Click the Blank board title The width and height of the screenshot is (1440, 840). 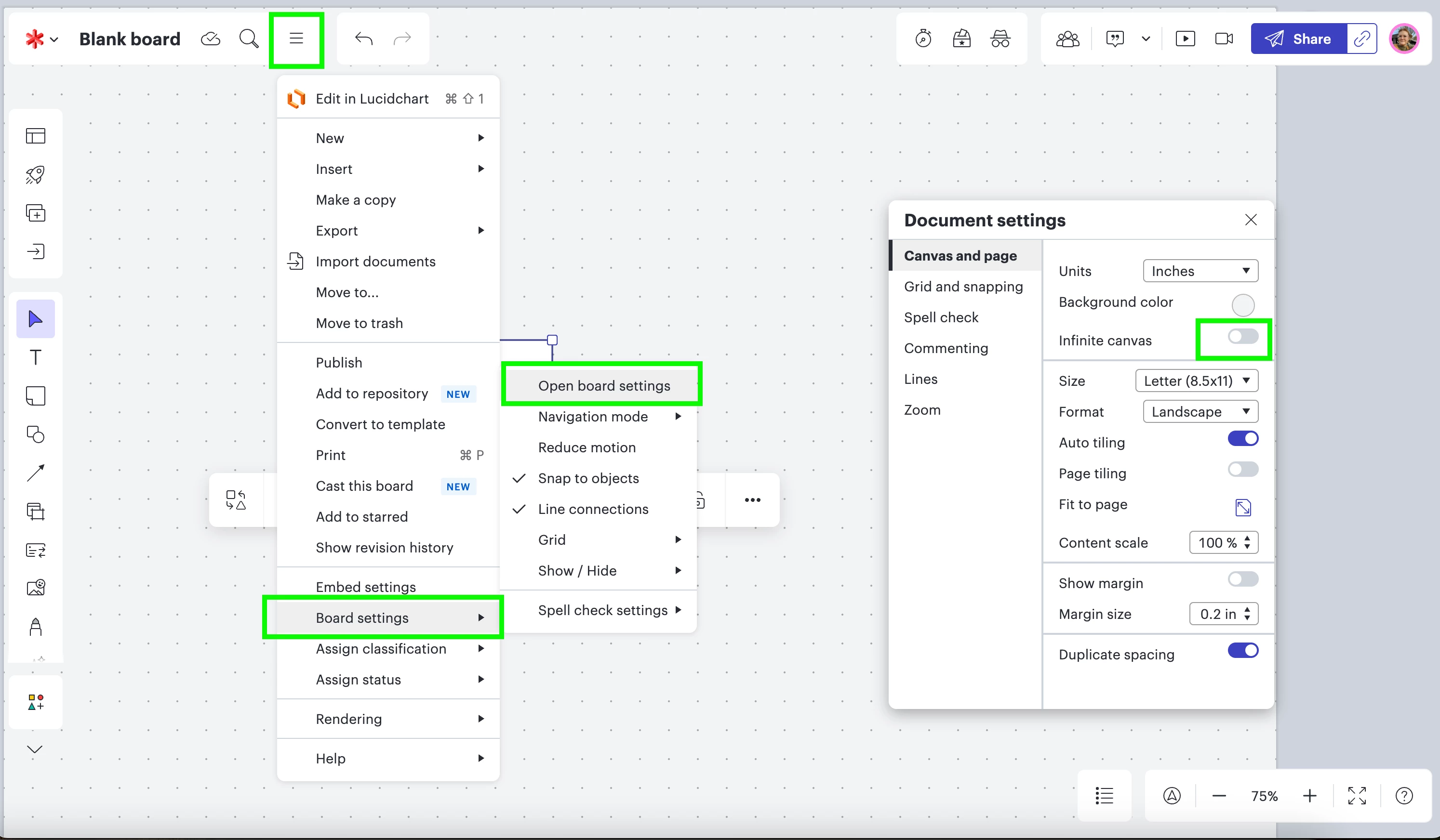pos(130,39)
